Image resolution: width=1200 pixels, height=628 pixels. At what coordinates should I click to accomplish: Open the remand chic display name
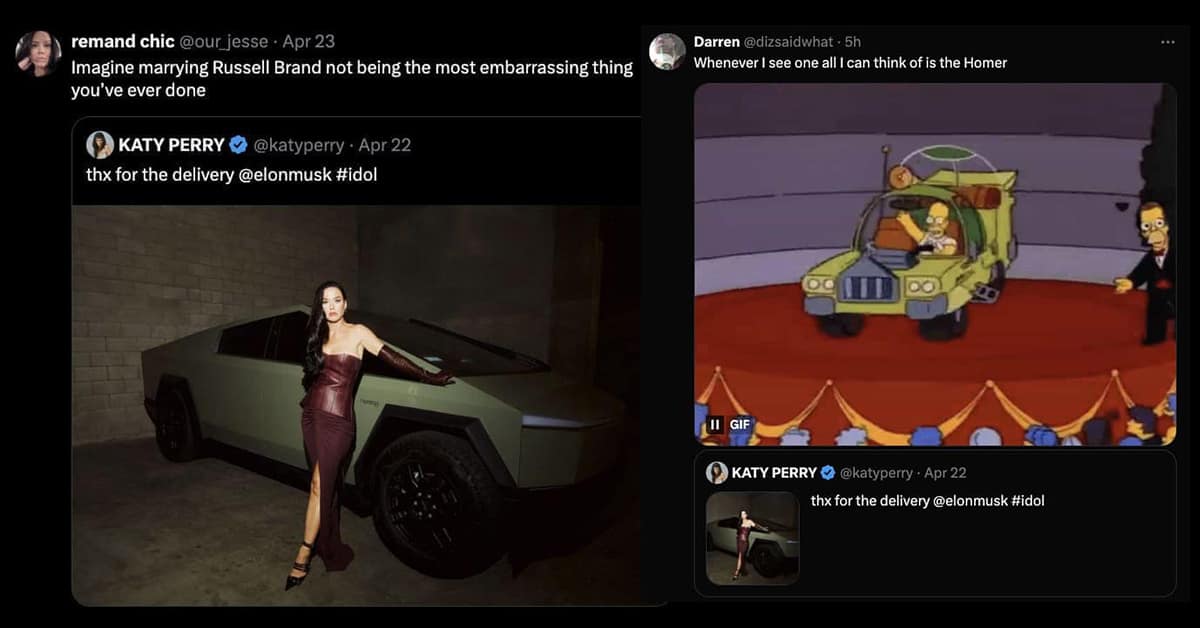pos(122,41)
